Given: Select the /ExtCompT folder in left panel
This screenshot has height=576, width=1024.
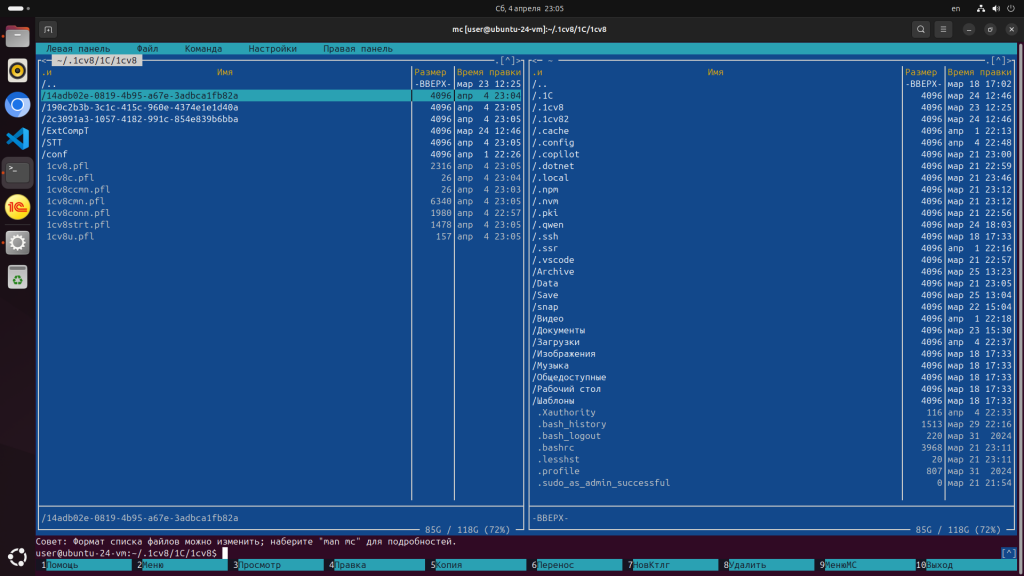Looking at the screenshot, I should click(x=66, y=131).
